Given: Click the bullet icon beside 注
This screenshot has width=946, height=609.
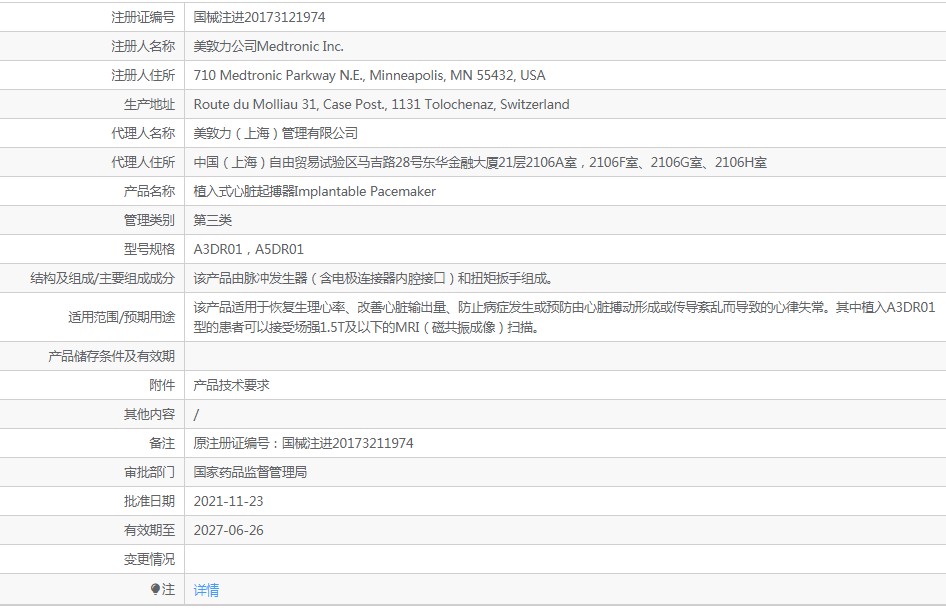Looking at the screenshot, I should pos(155,589).
